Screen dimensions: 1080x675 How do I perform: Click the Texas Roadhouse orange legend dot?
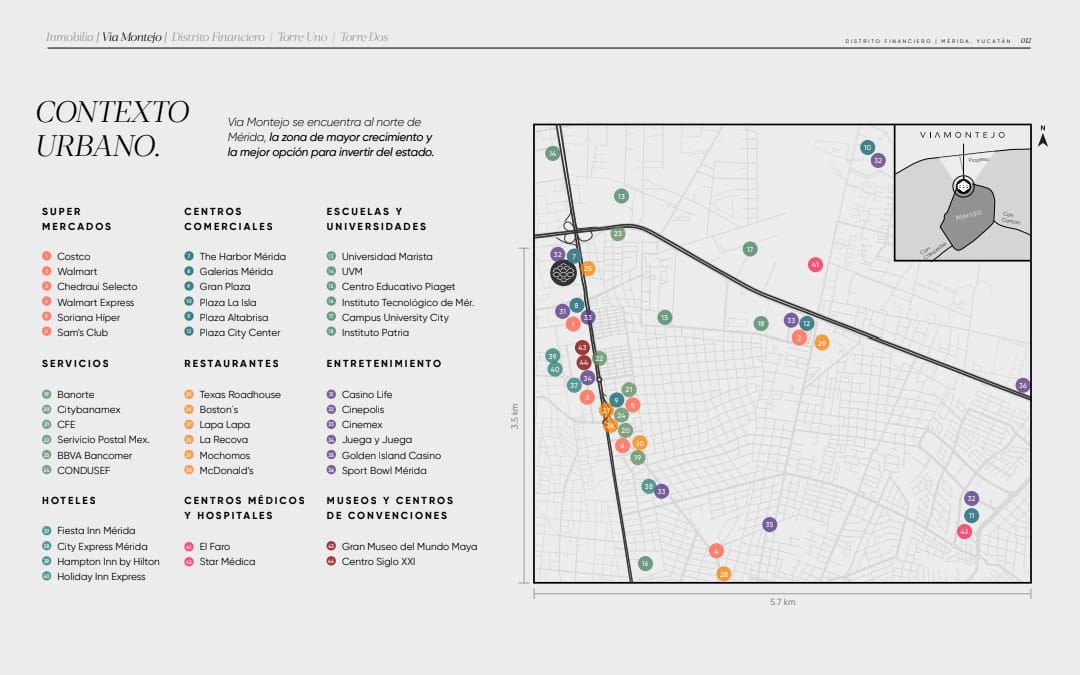(x=189, y=394)
